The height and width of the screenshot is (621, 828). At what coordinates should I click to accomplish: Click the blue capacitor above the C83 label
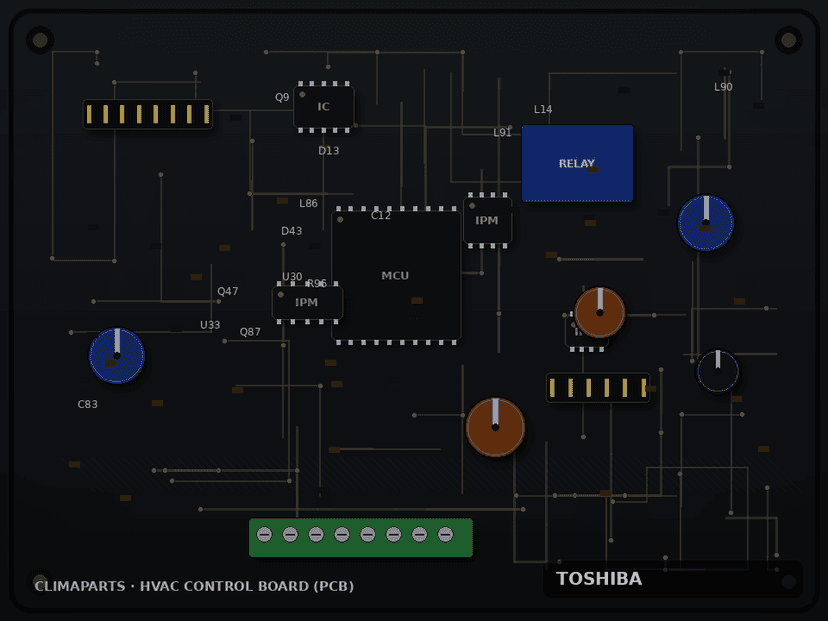click(117, 356)
